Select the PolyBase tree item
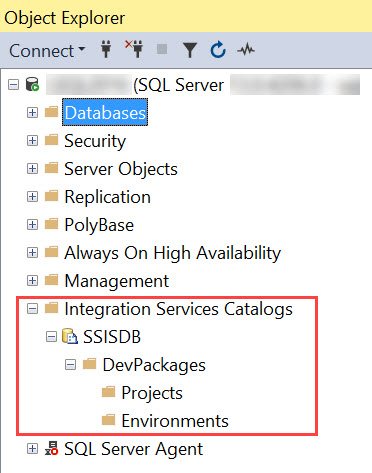The height and width of the screenshot is (473, 372). [99, 225]
